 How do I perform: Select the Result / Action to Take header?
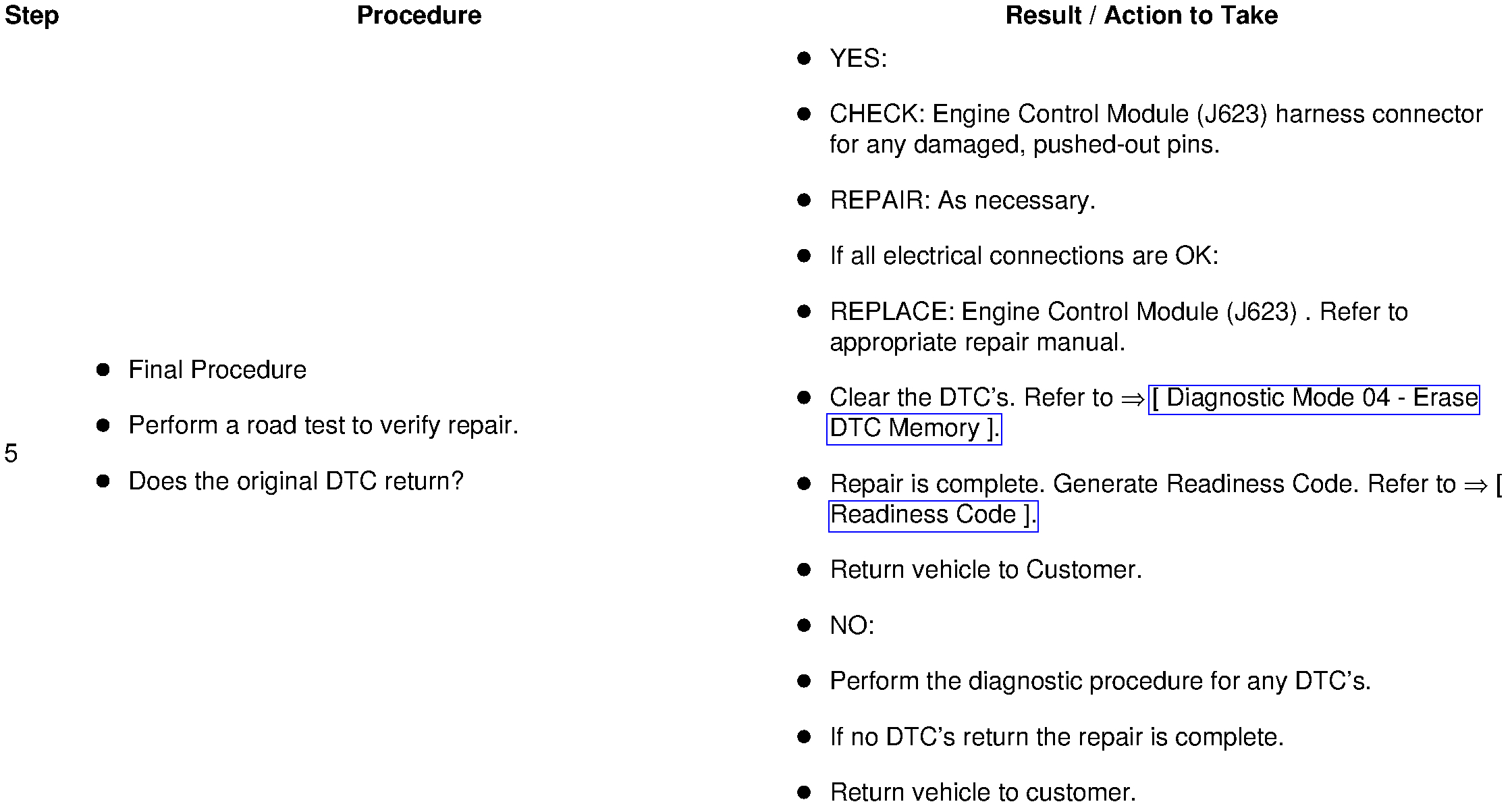pos(1141,16)
